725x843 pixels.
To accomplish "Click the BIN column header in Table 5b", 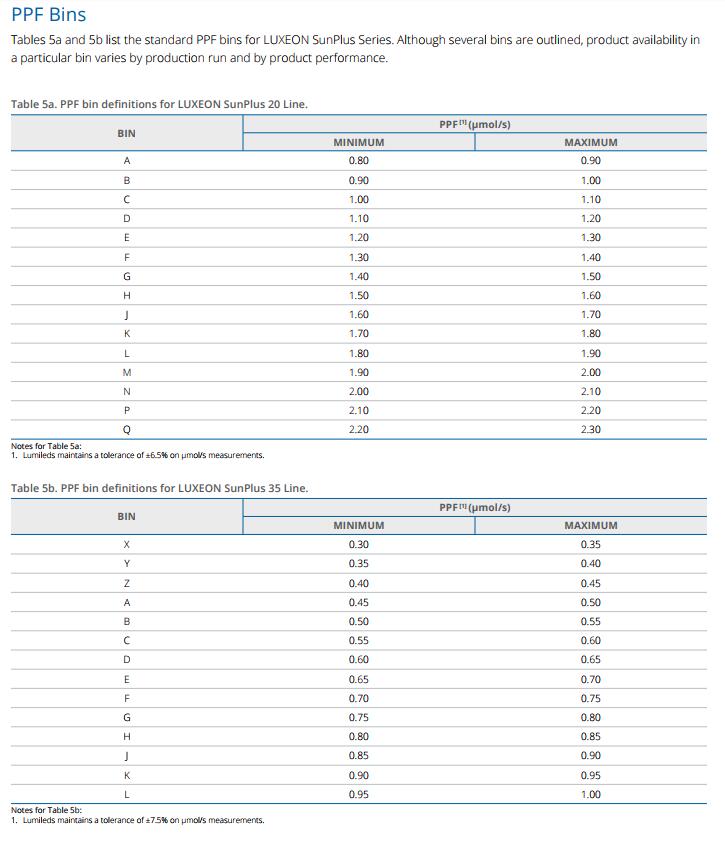I will (x=126, y=517).
